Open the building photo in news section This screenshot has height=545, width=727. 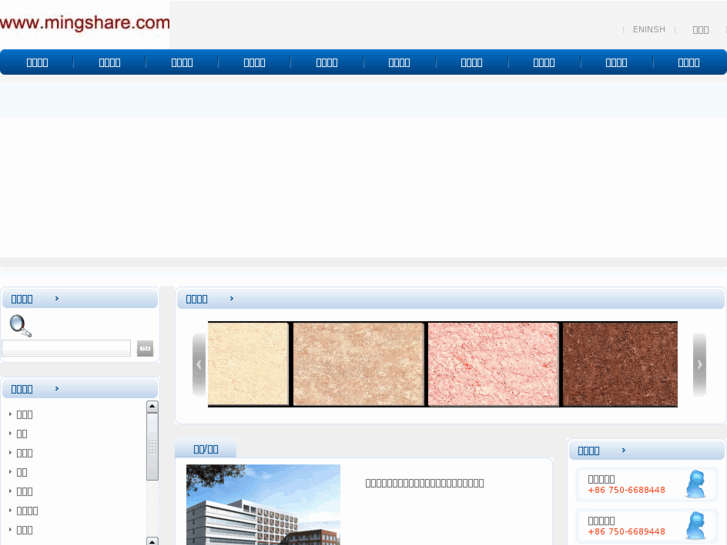pyautogui.click(x=263, y=505)
